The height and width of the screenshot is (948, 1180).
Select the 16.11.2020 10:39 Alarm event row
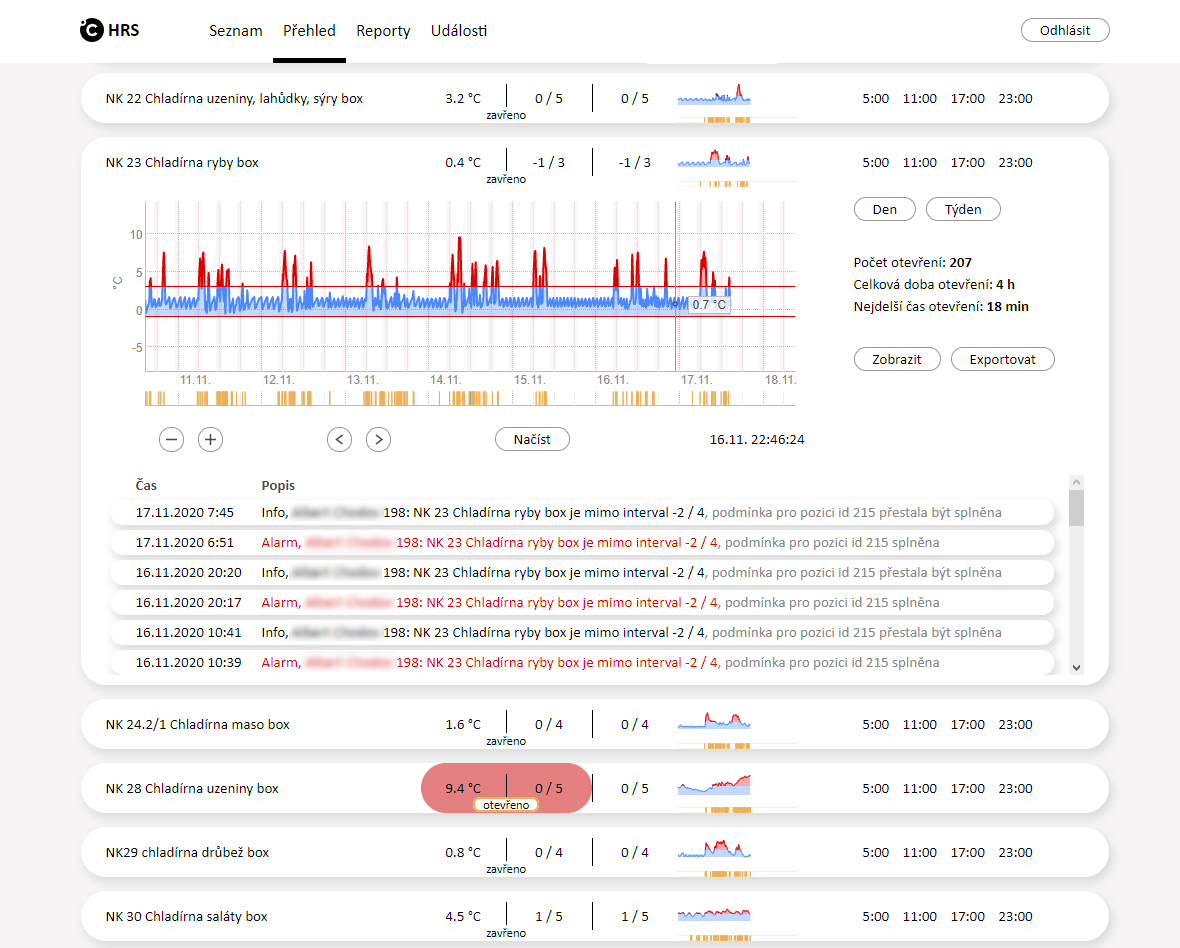tap(582, 663)
